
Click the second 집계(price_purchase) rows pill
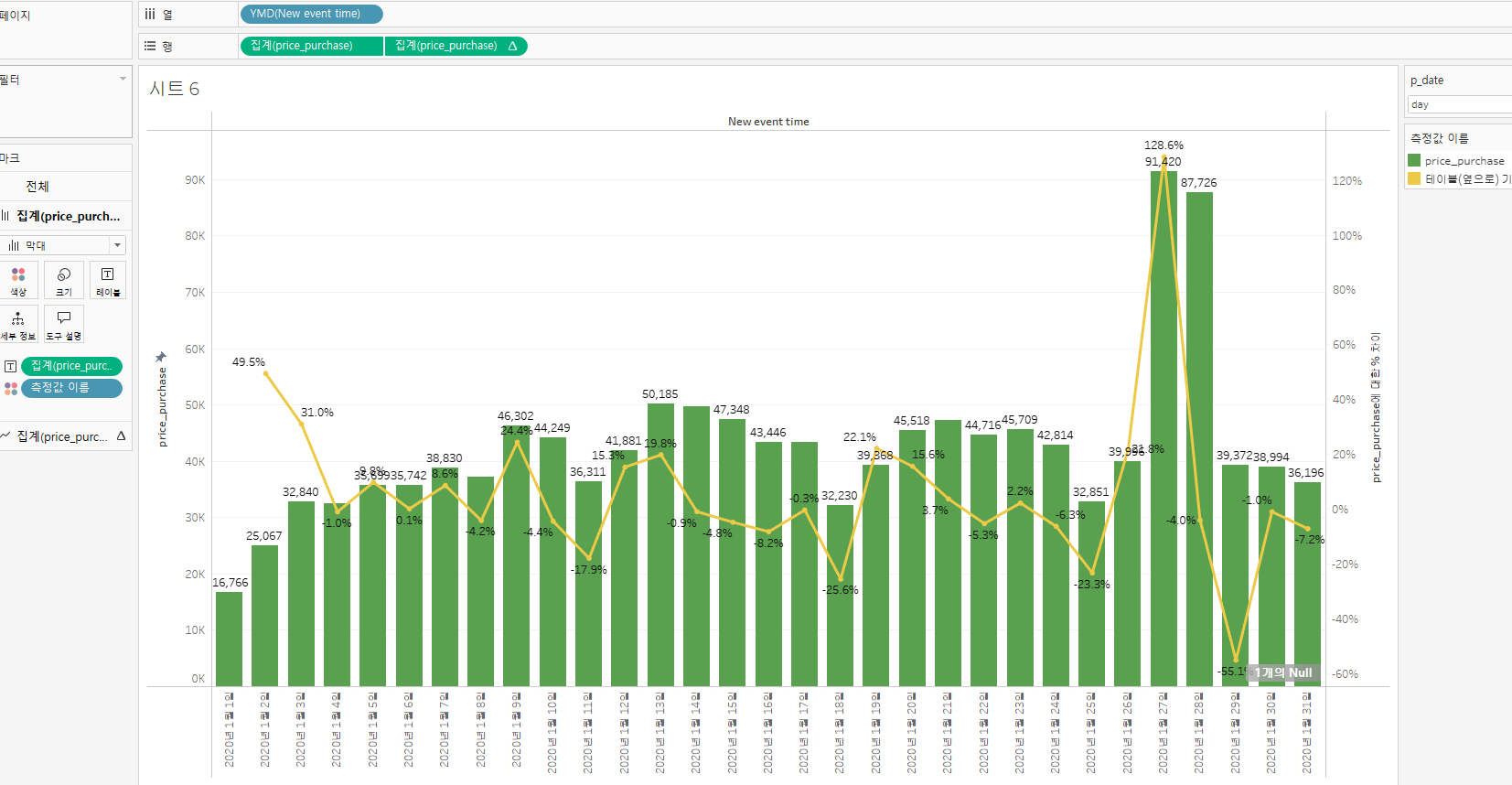pos(456,46)
